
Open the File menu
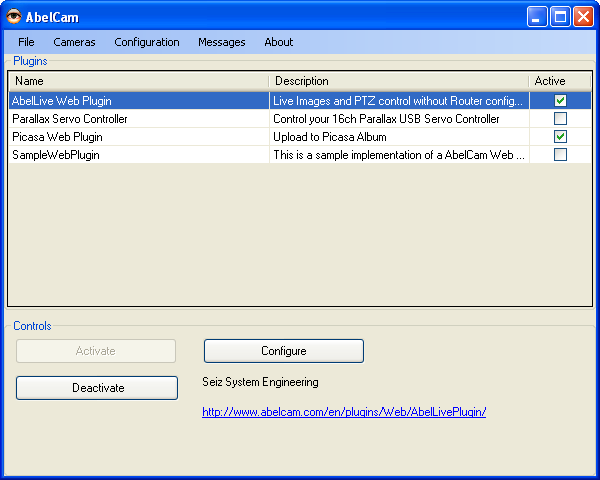(26, 42)
